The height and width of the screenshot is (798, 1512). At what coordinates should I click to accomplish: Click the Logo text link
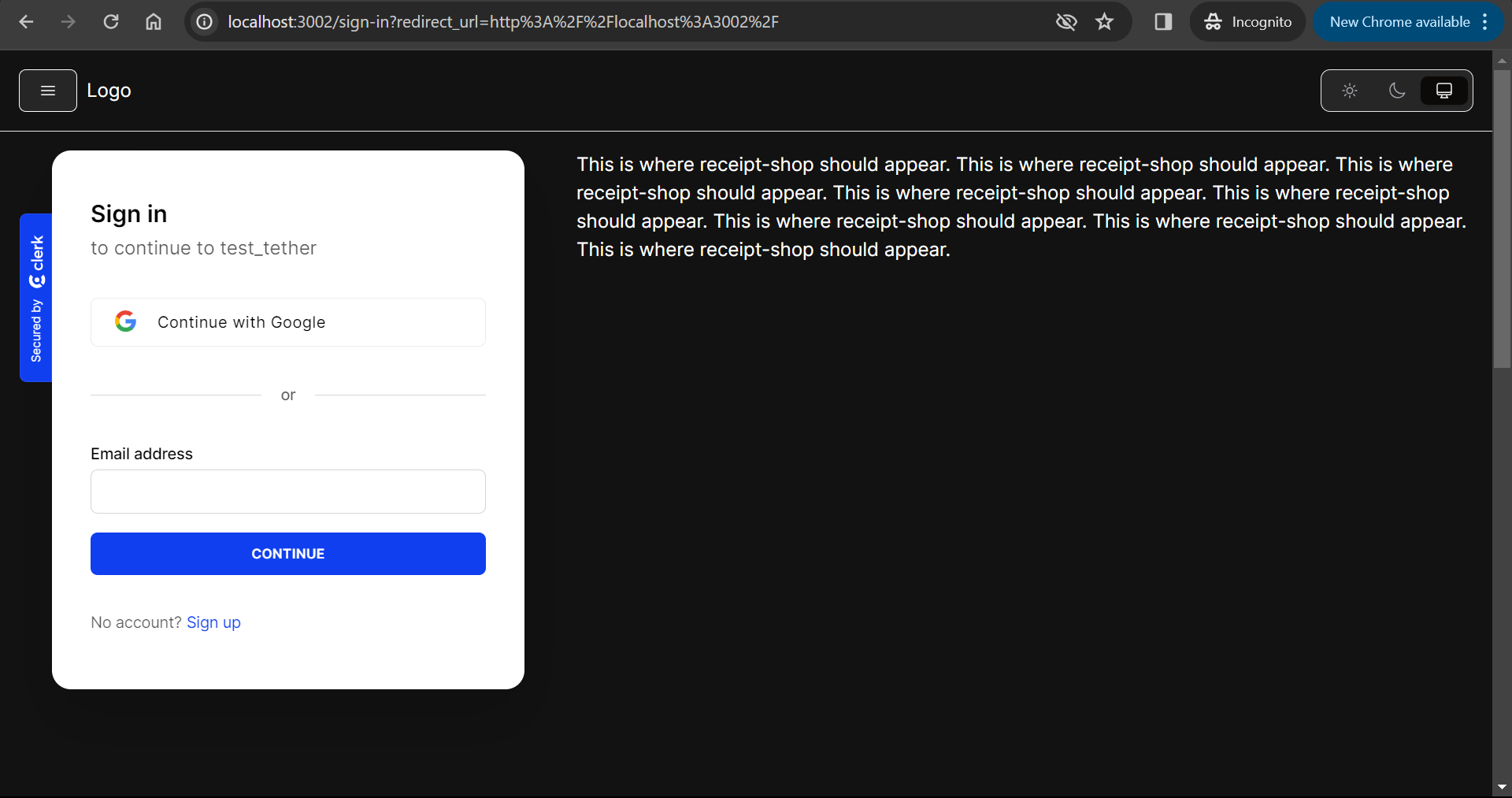(x=109, y=91)
